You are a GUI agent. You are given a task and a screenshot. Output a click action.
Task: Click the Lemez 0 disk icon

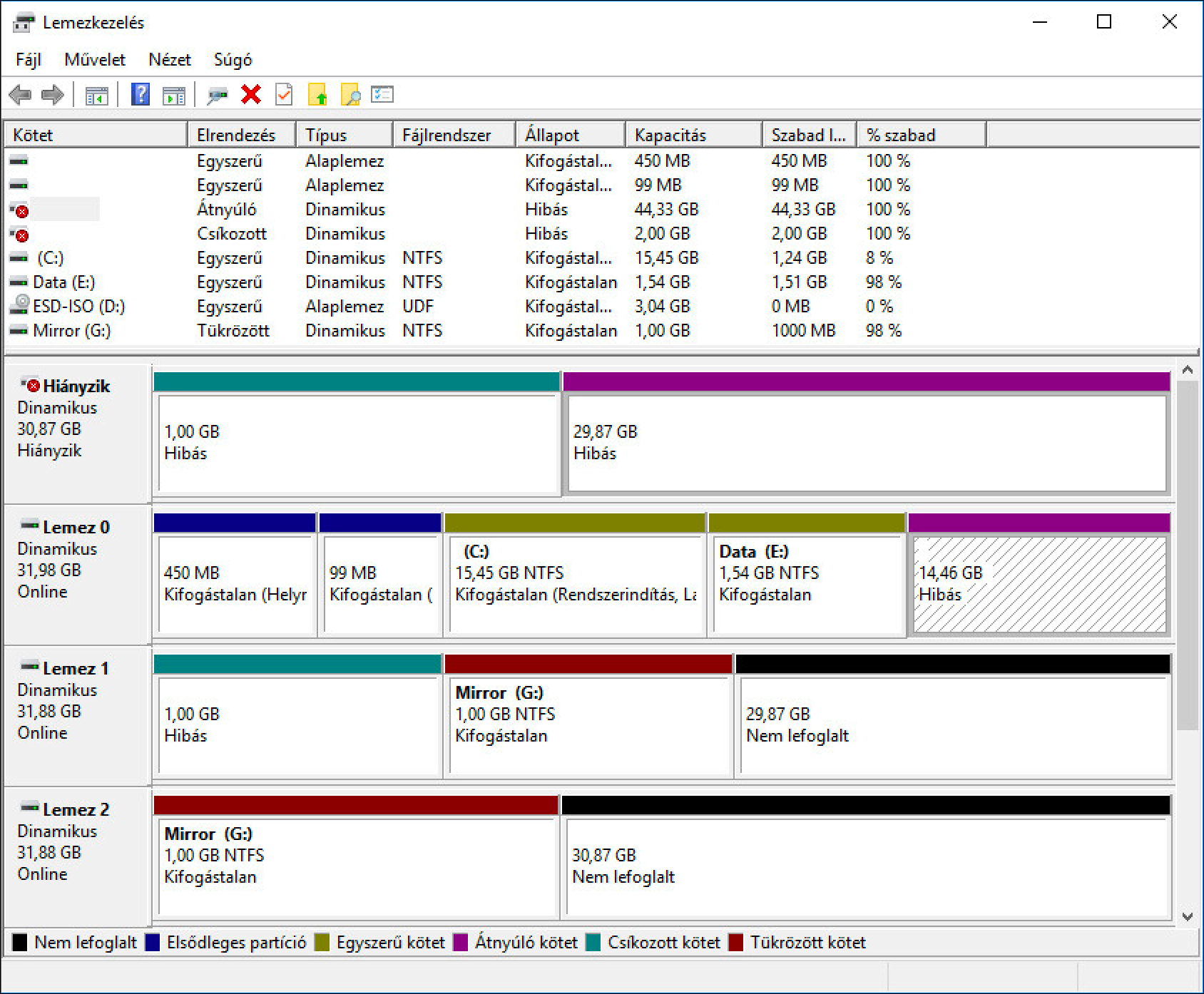pos(30,526)
